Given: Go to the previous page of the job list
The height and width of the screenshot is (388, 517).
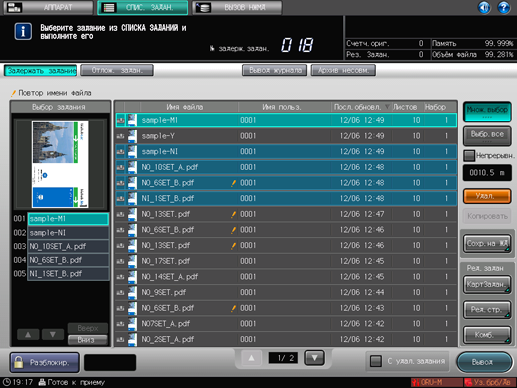Looking at the screenshot, I should click(x=251, y=358).
